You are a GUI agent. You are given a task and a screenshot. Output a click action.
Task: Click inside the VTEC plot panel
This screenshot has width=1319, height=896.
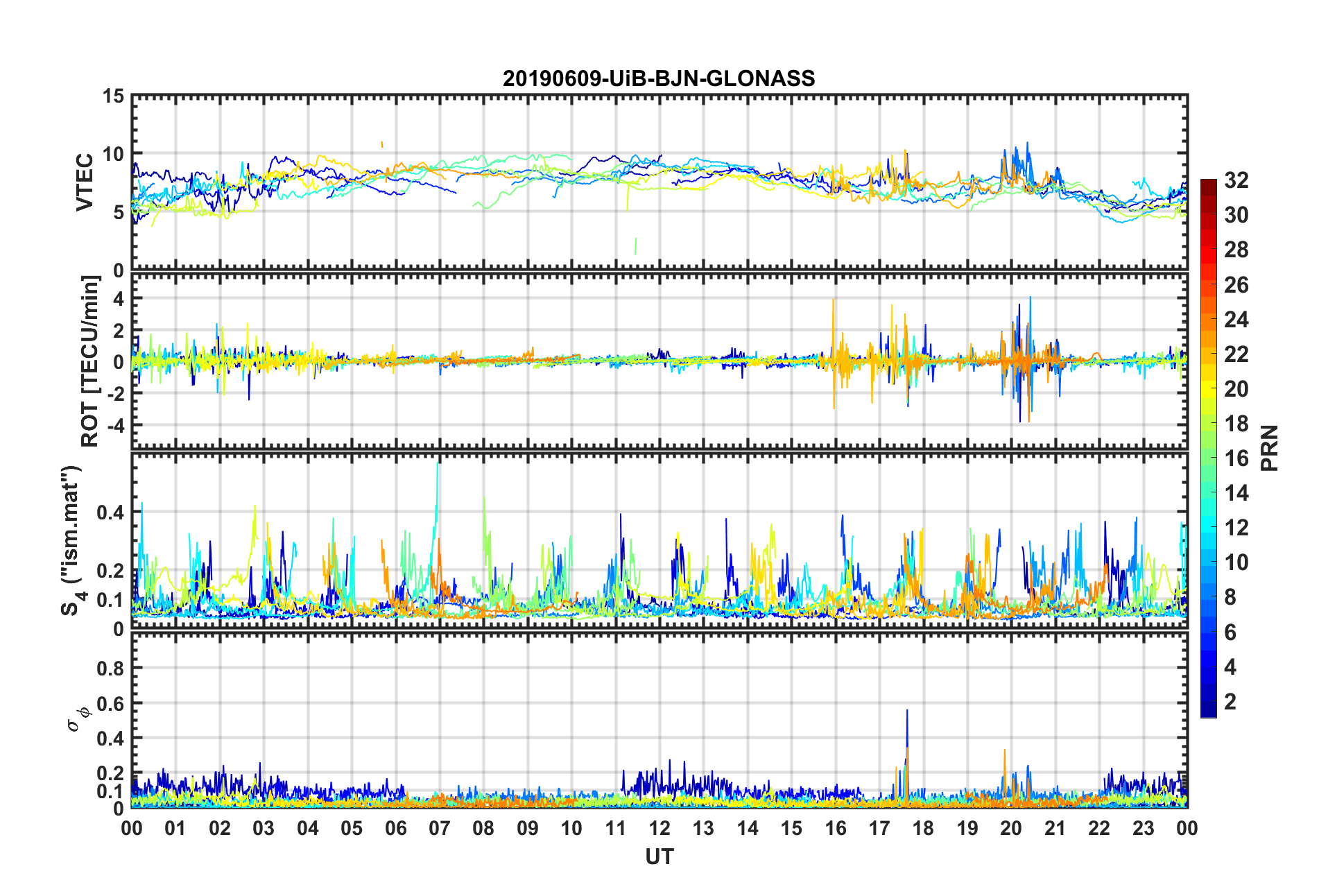coord(659,182)
